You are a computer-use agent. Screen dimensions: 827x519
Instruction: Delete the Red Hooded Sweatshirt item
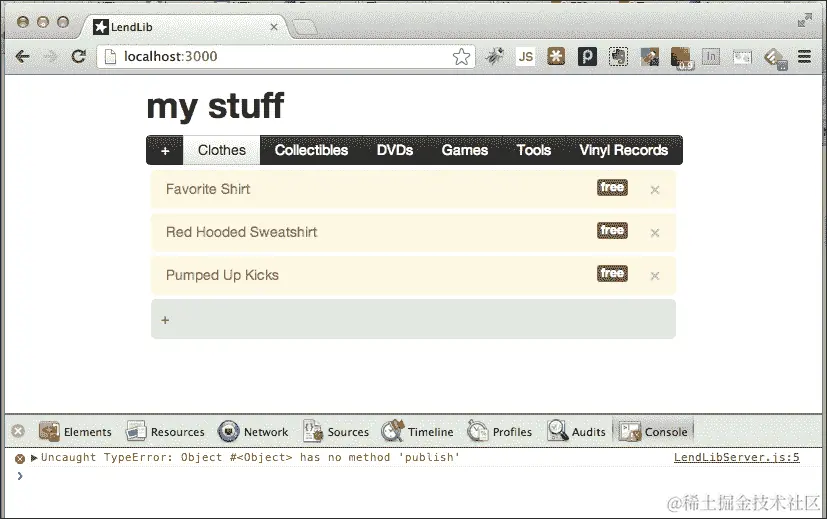(655, 233)
